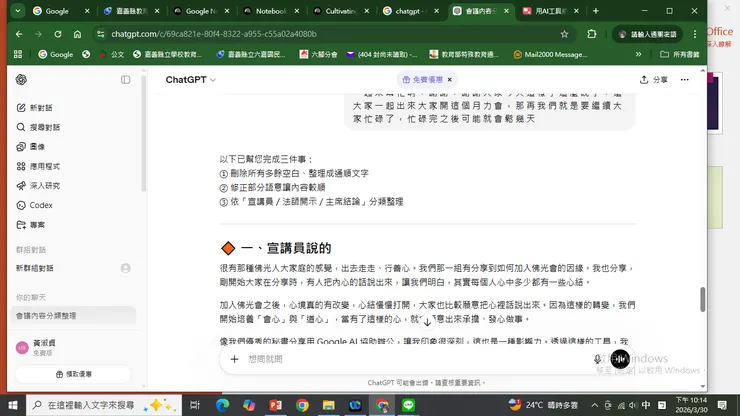Collapse sidebar with the panel toggle icon
Viewport: 740px width, 416px height.
tap(126, 80)
